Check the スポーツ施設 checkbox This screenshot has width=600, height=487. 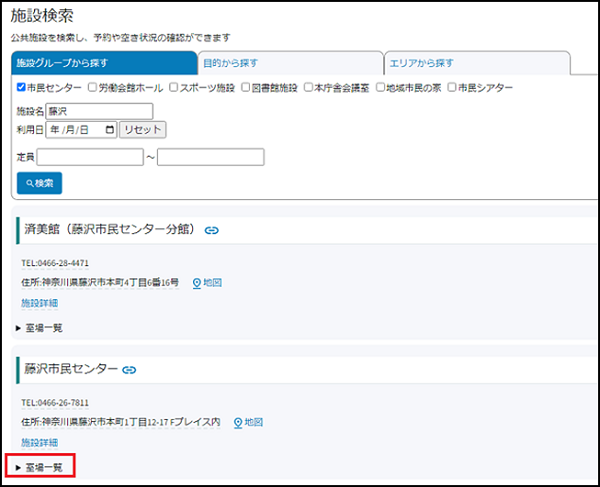pyautogui.click(x=173, y=87)
